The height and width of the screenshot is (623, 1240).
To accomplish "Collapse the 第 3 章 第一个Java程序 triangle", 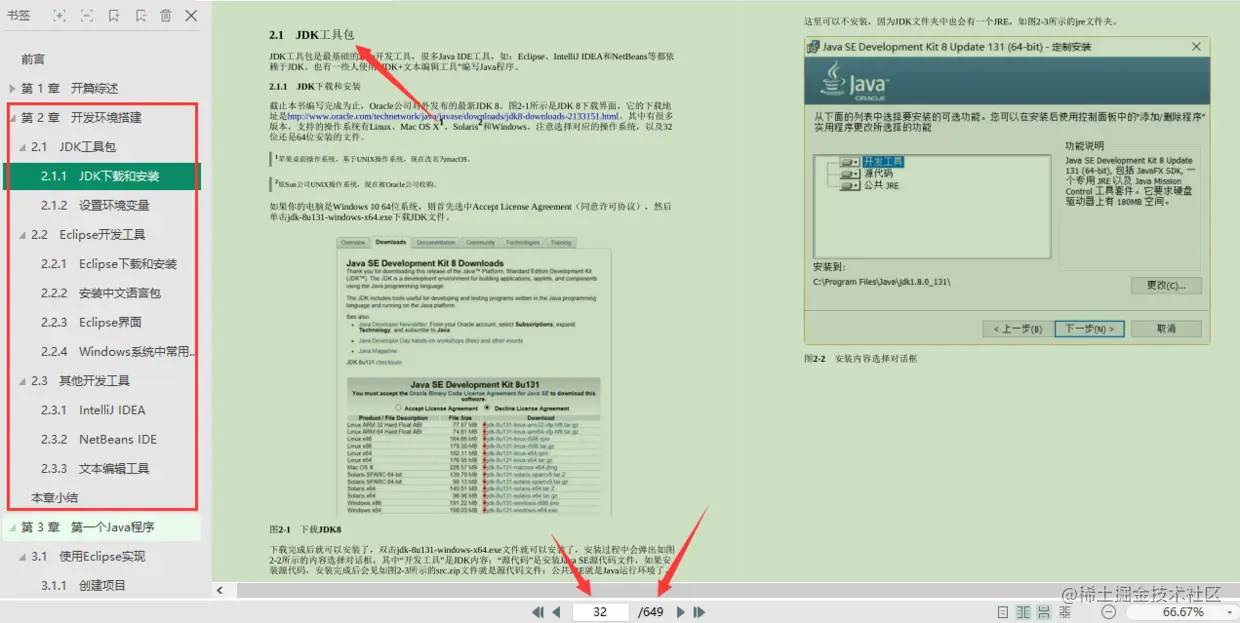I will (x=12, y=527).
